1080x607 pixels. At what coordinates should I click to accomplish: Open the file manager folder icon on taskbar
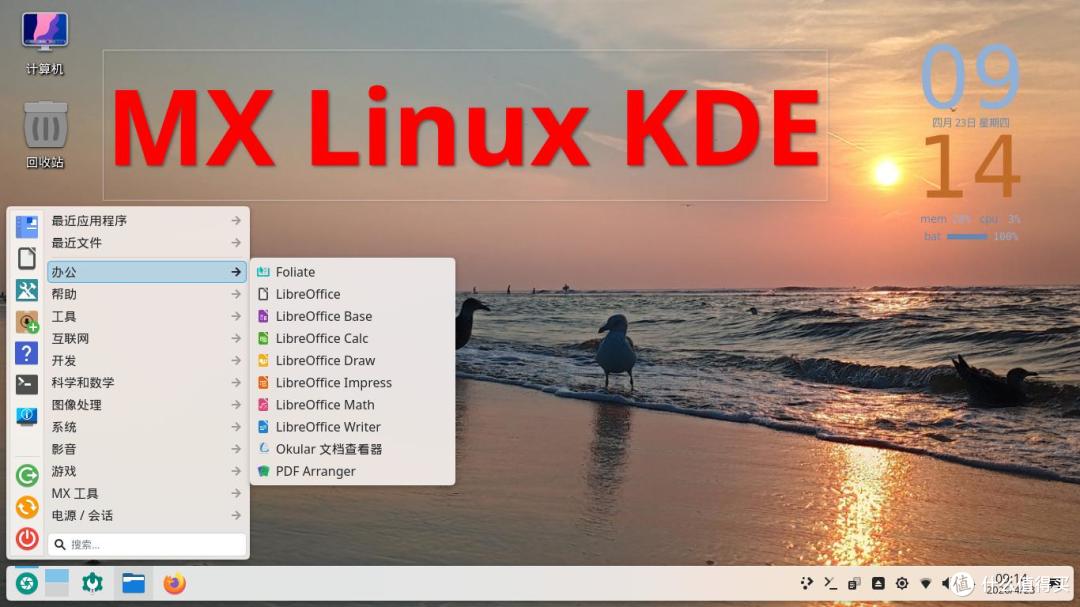point(133,584)
